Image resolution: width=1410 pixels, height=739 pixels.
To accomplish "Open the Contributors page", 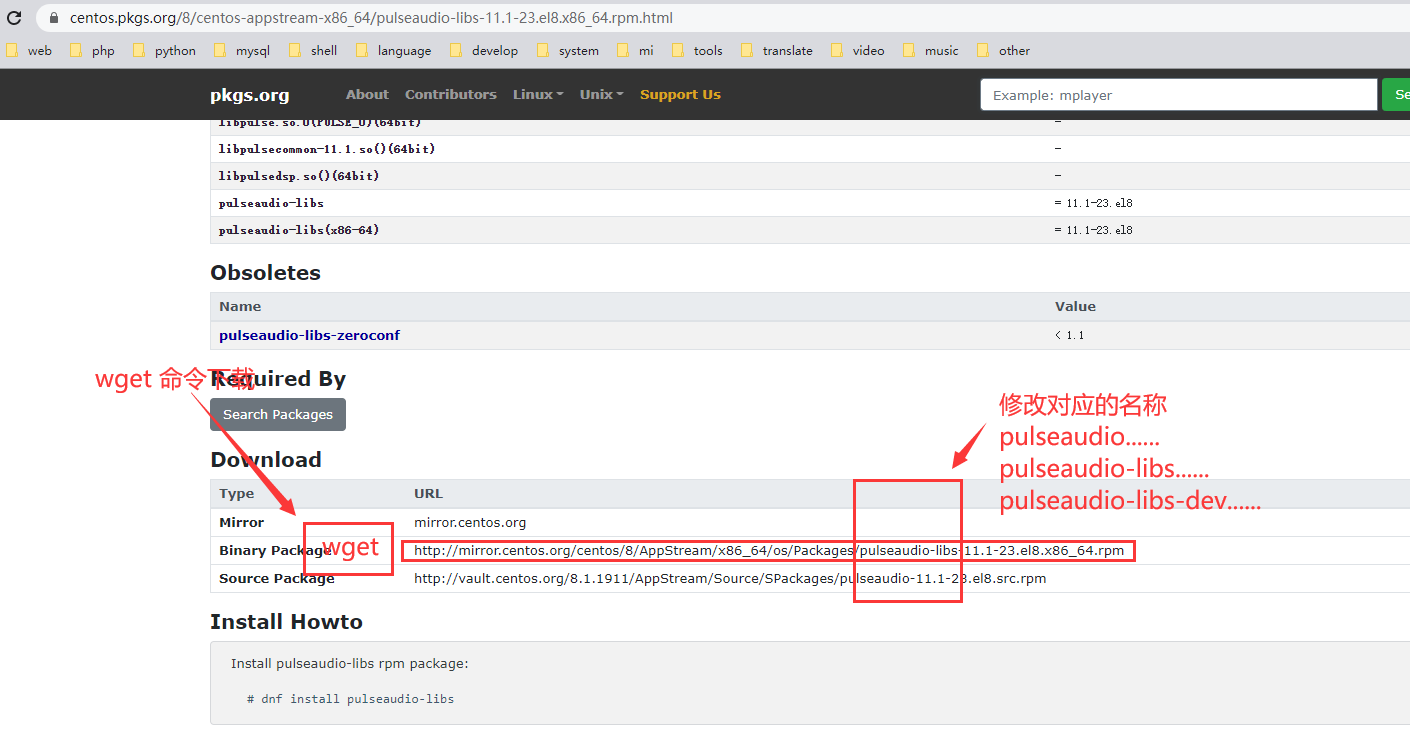I will click(450, 94).
